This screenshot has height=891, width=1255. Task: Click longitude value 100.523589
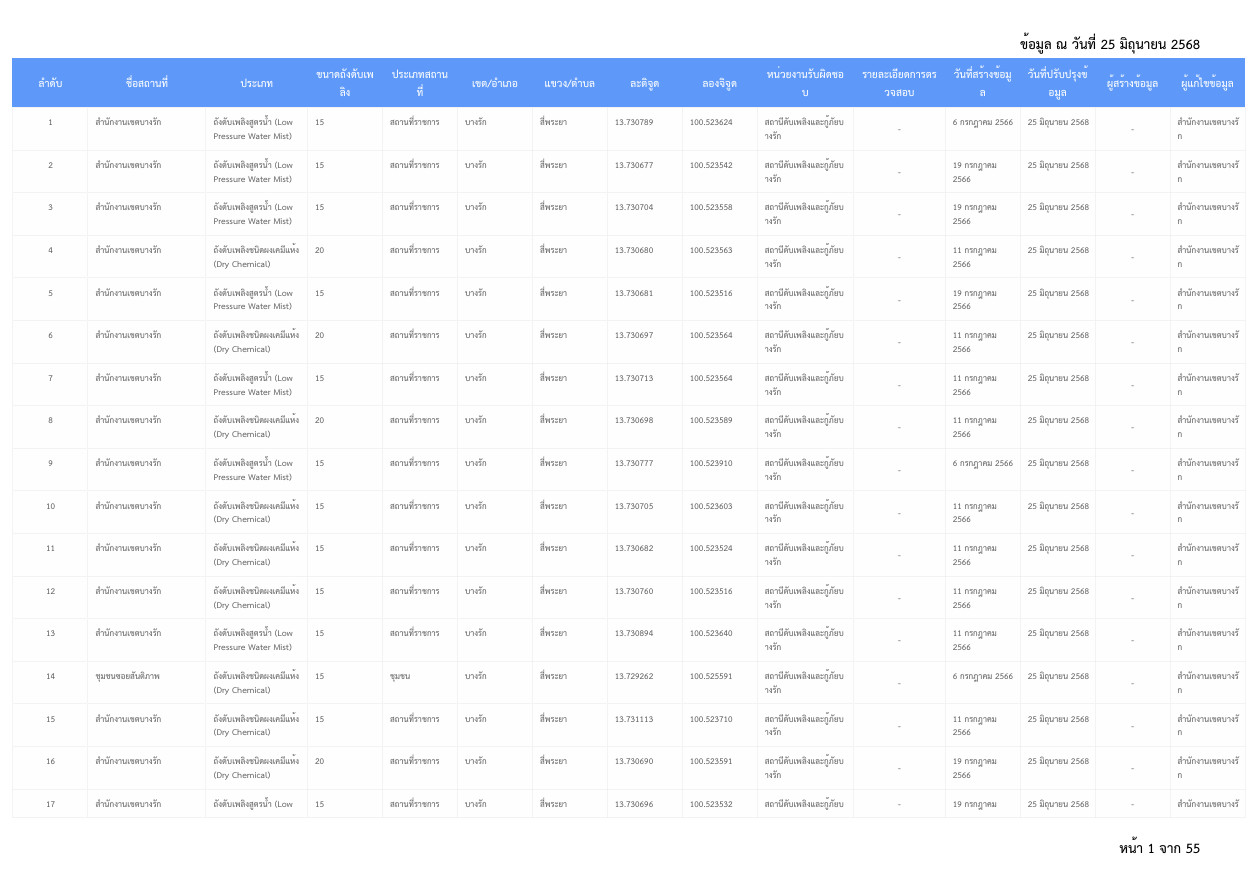click(711, 420)
